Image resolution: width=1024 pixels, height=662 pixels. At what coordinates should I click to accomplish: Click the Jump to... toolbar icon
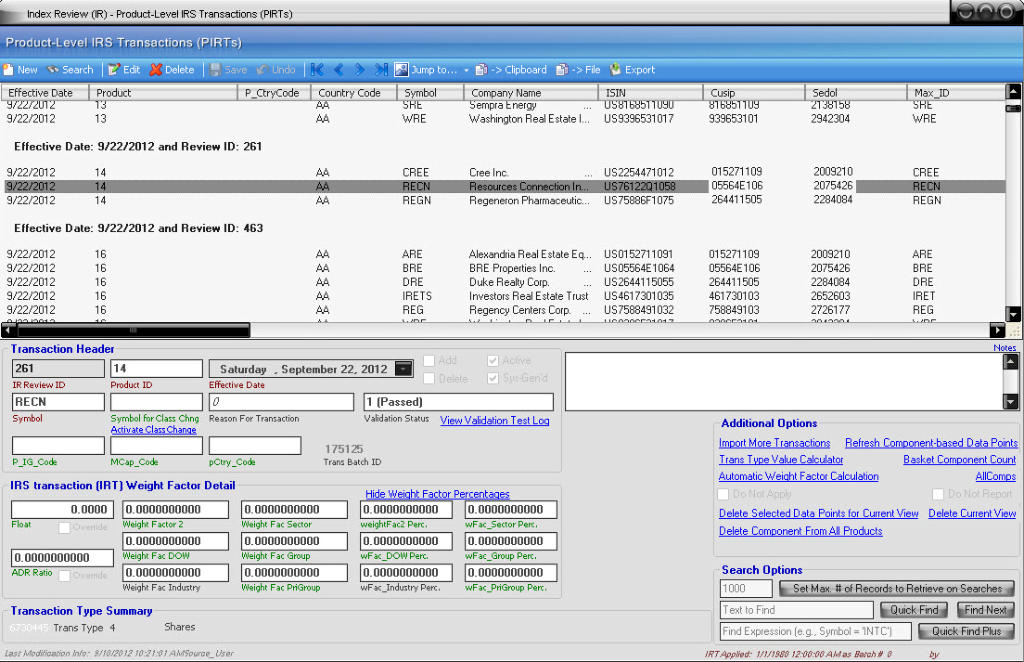tap(401, 70)
